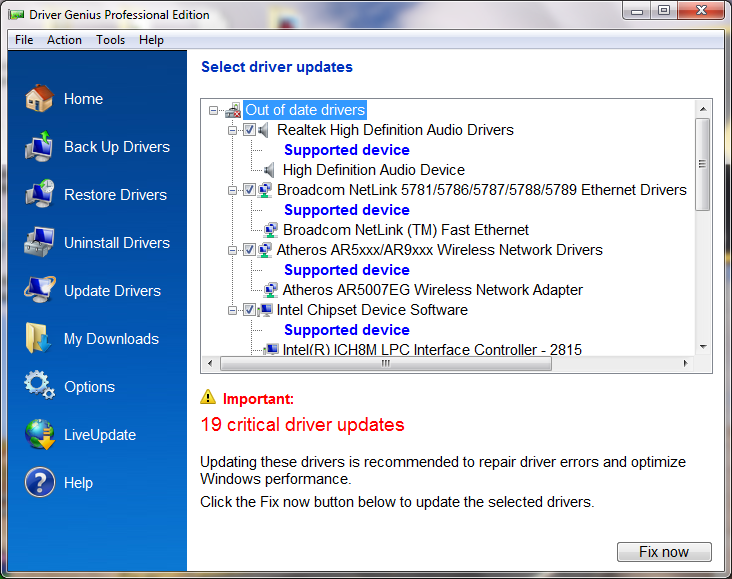Select Intel(R) ICH8M LPC Interface Controller row

click(432, 350)
